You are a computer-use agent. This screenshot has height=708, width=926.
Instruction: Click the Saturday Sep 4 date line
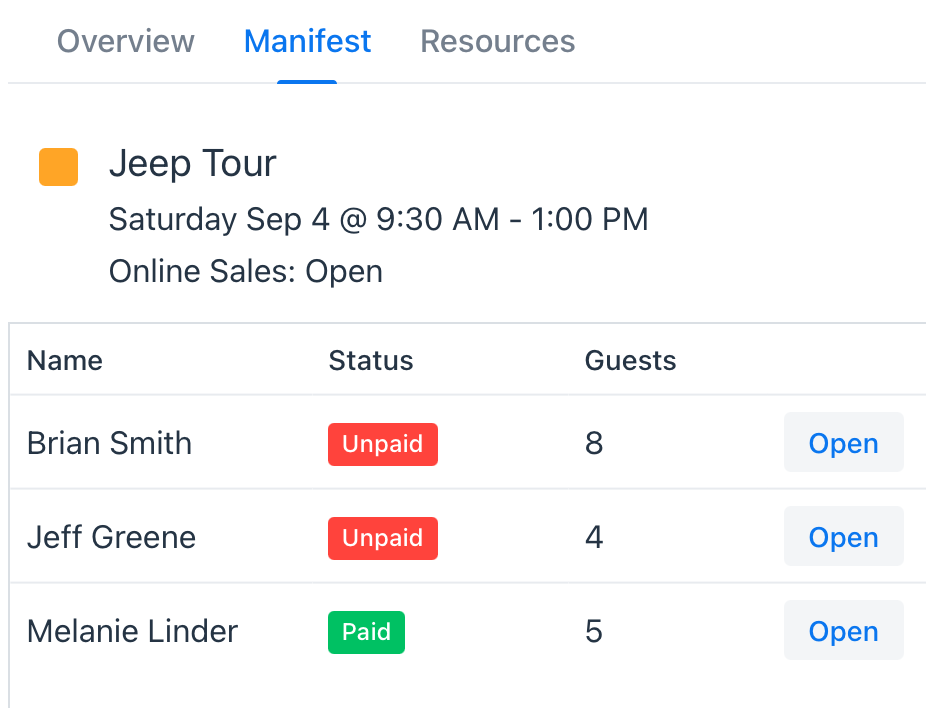point(379,219)
